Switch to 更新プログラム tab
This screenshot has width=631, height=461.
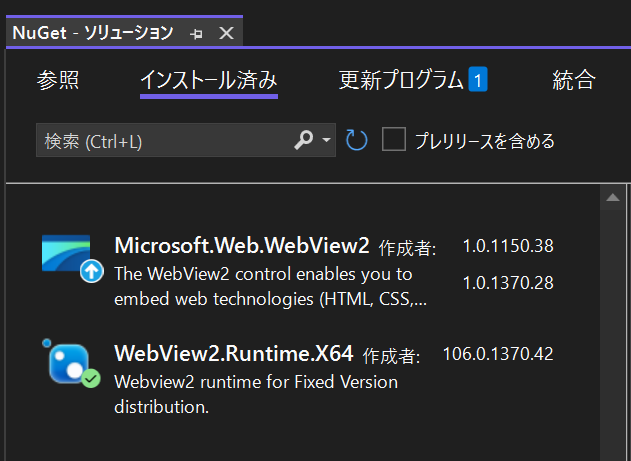pos(401,80)
